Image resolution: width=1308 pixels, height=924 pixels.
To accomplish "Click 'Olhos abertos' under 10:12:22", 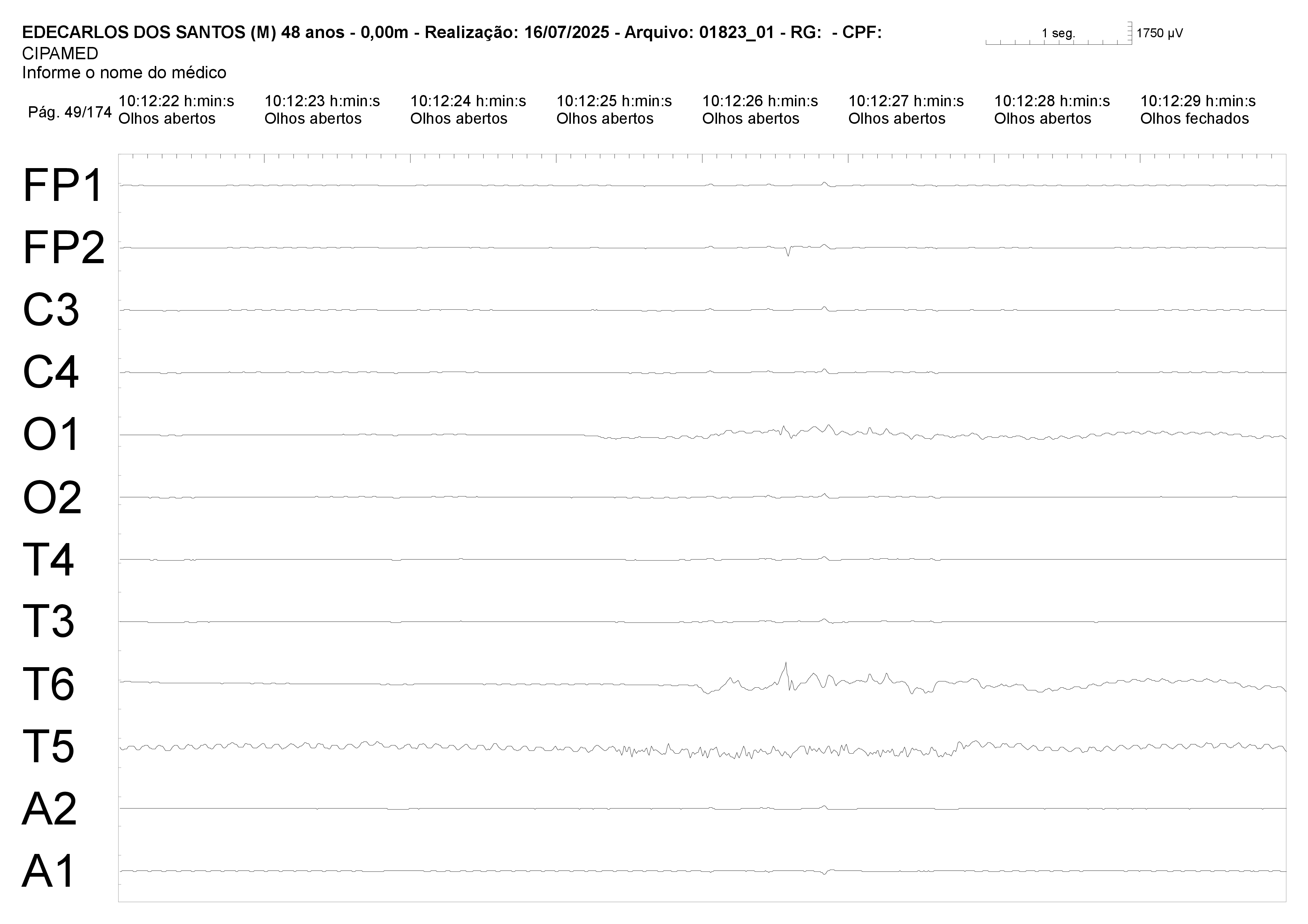I will click(x=167, y=119).
